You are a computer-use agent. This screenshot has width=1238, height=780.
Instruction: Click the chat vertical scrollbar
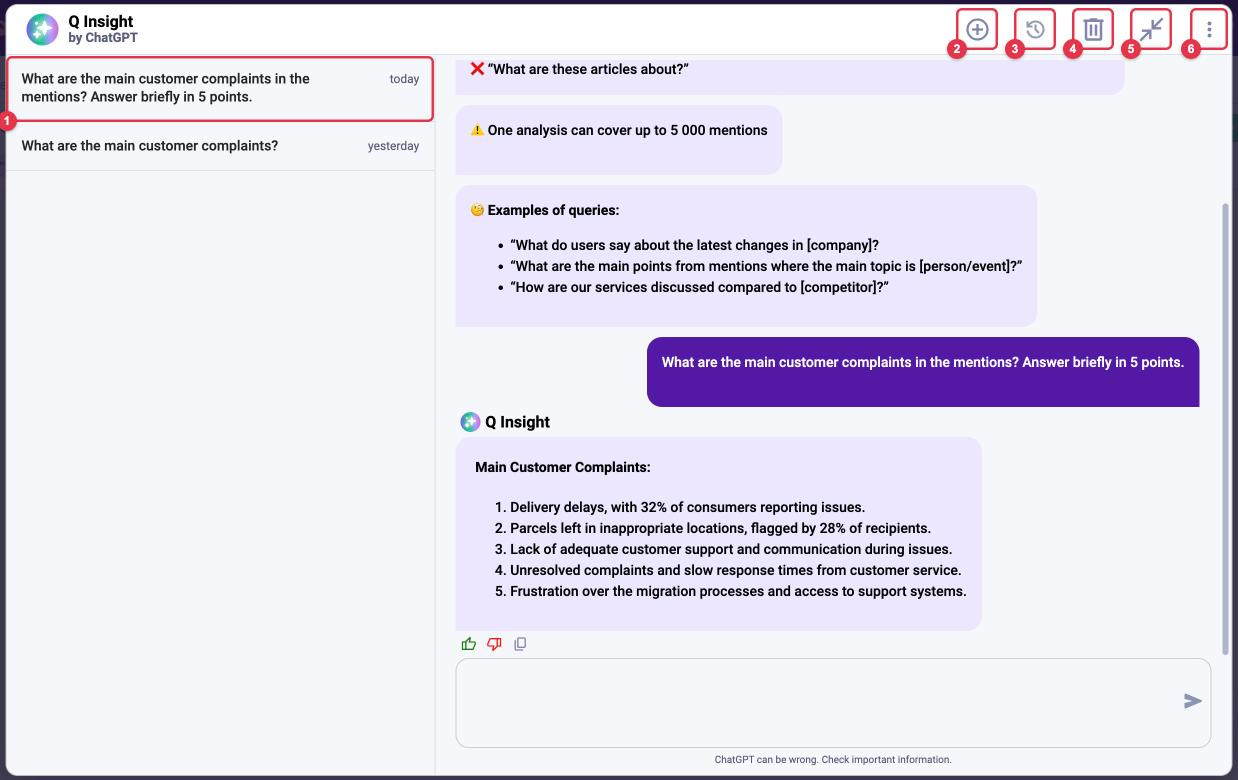[1226, 430]
